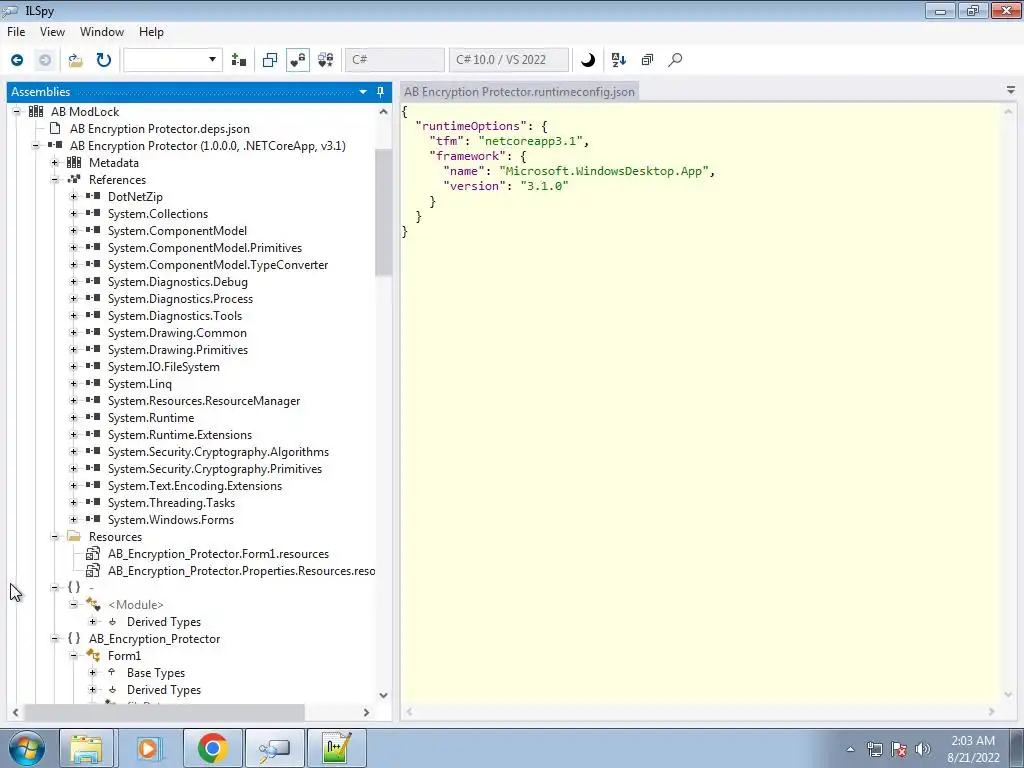Screen dimensions: 1024x768
Task: Select the <Module> class node
Action: [x=135, y=604]
